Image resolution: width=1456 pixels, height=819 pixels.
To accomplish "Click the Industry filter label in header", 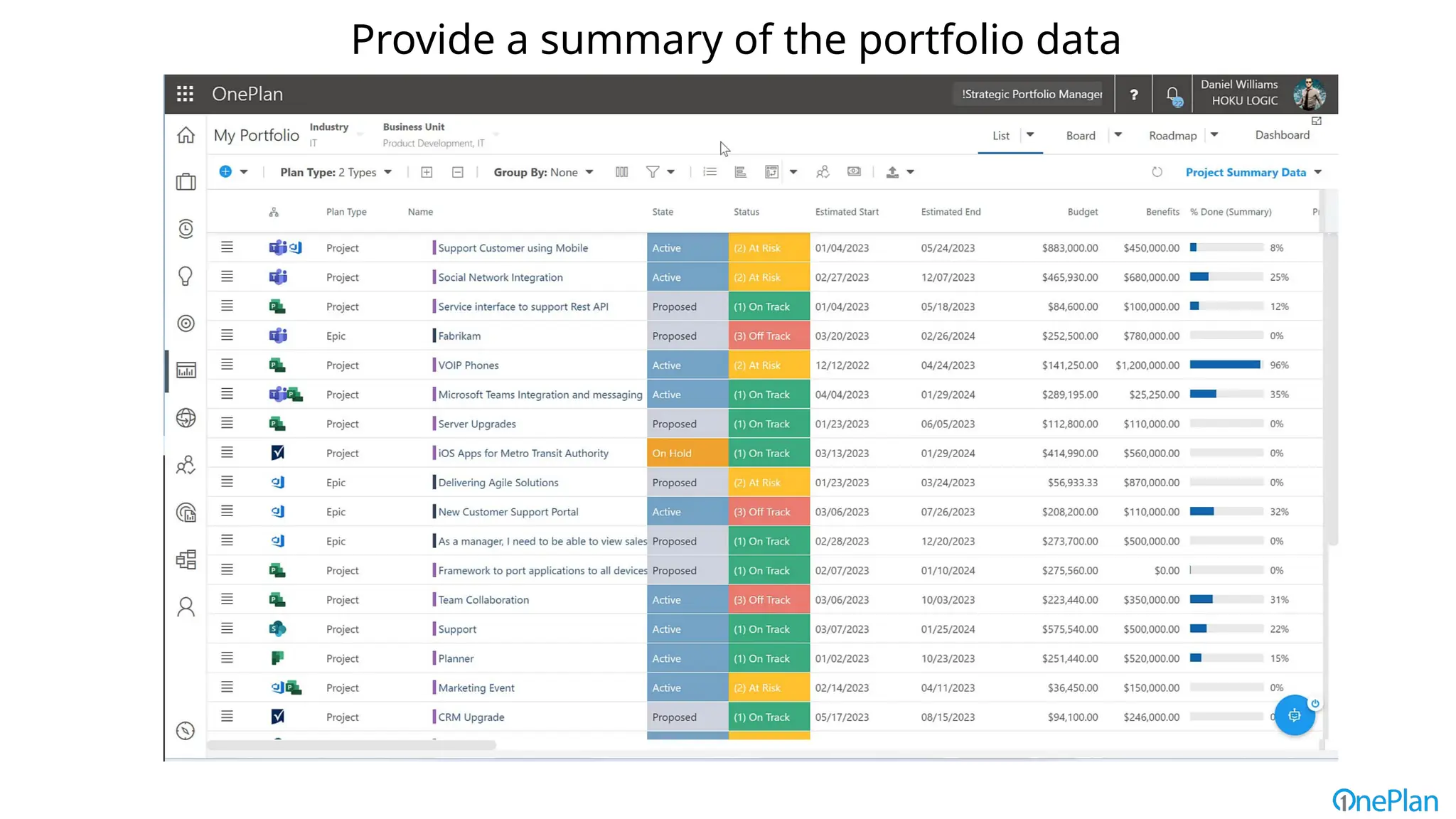I will point(328,127).
